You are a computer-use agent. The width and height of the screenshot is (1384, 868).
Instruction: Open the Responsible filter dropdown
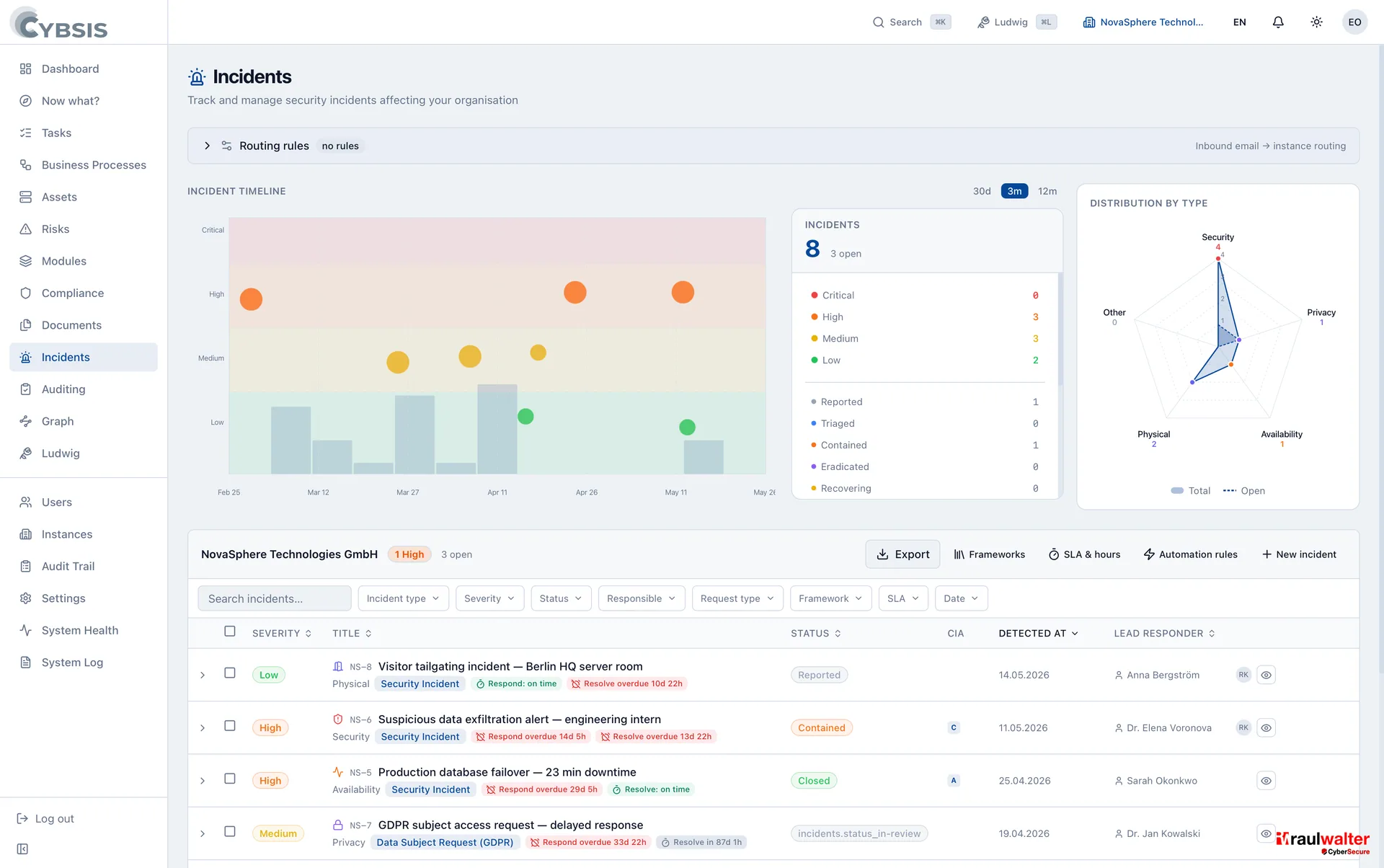[641, 598]
